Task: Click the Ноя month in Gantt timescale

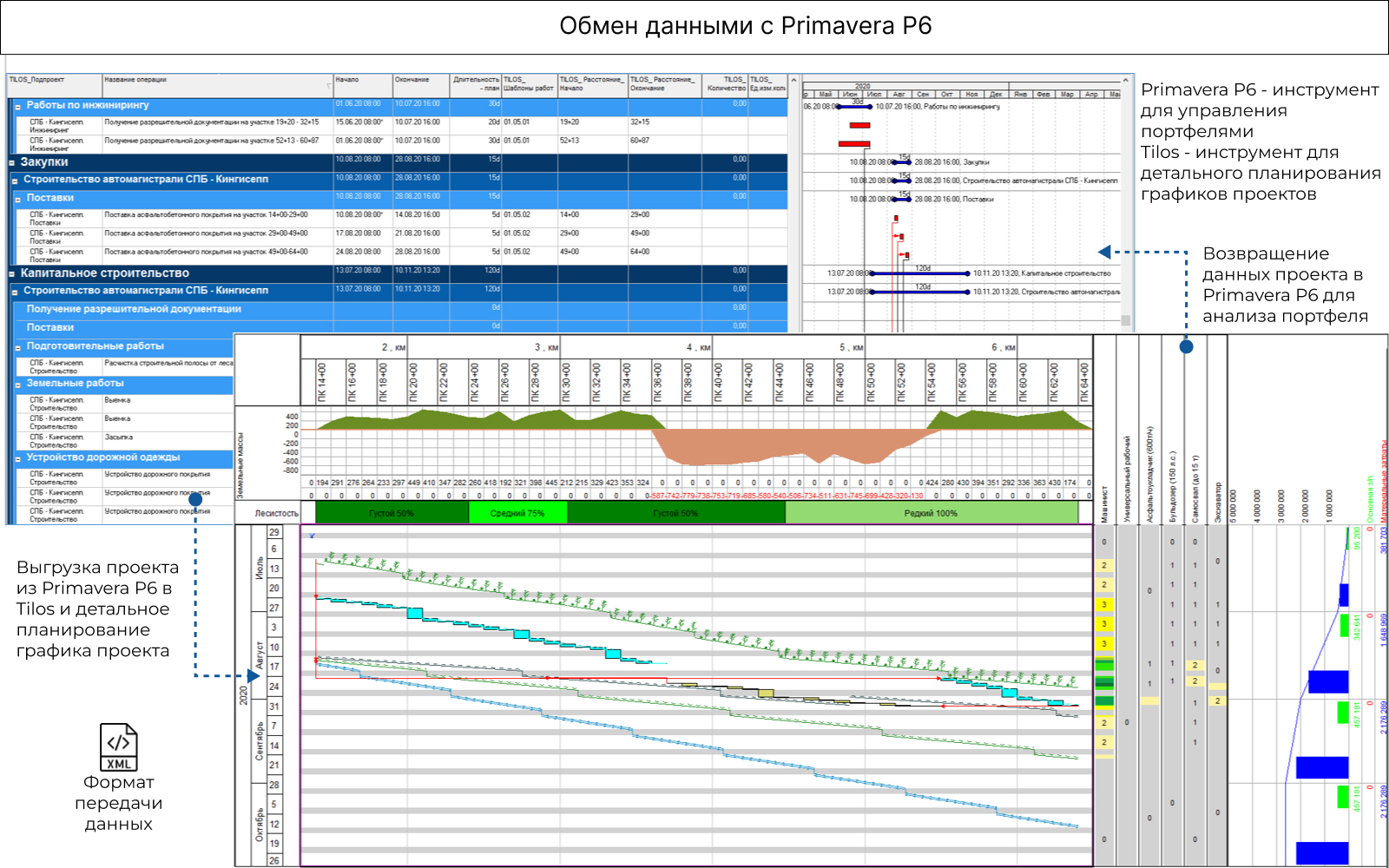Action: [x=971, y=94]
